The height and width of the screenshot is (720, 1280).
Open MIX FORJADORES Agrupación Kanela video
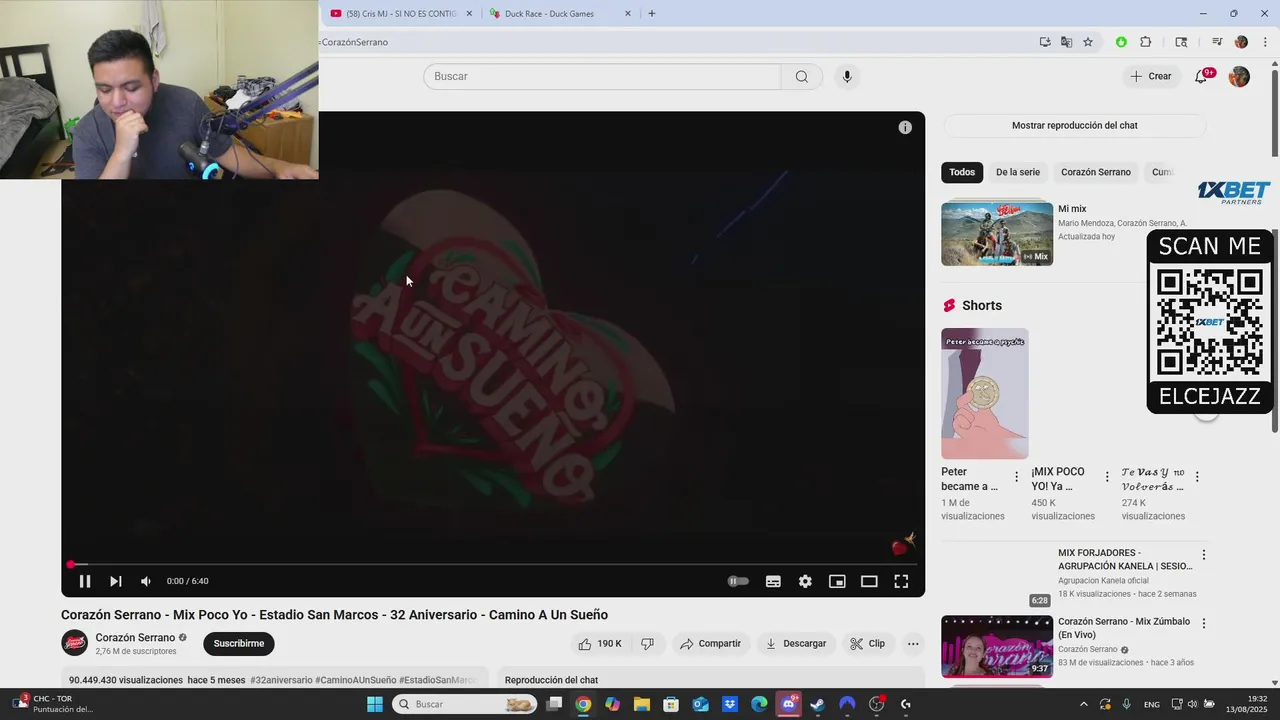pyautogui.click(x=1125, y=559)
